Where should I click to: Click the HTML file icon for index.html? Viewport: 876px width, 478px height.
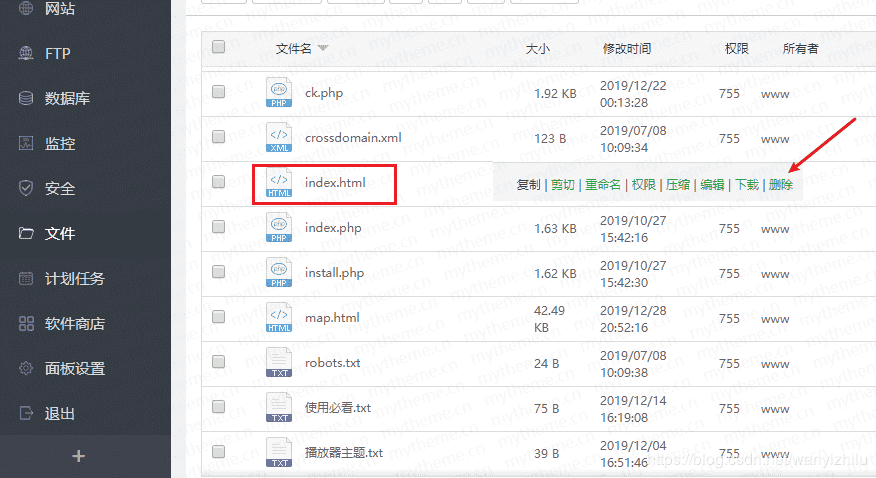click(279, 183)
